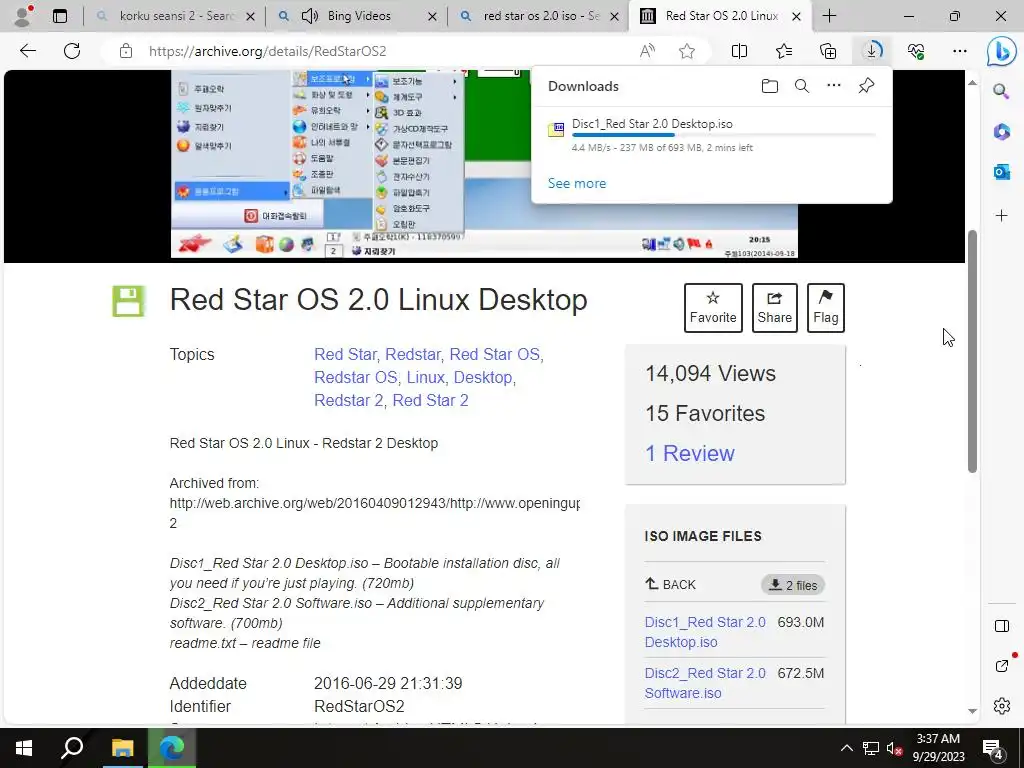
Task: Open the Red Star 2 topic link
Action: tap(430, 400)
